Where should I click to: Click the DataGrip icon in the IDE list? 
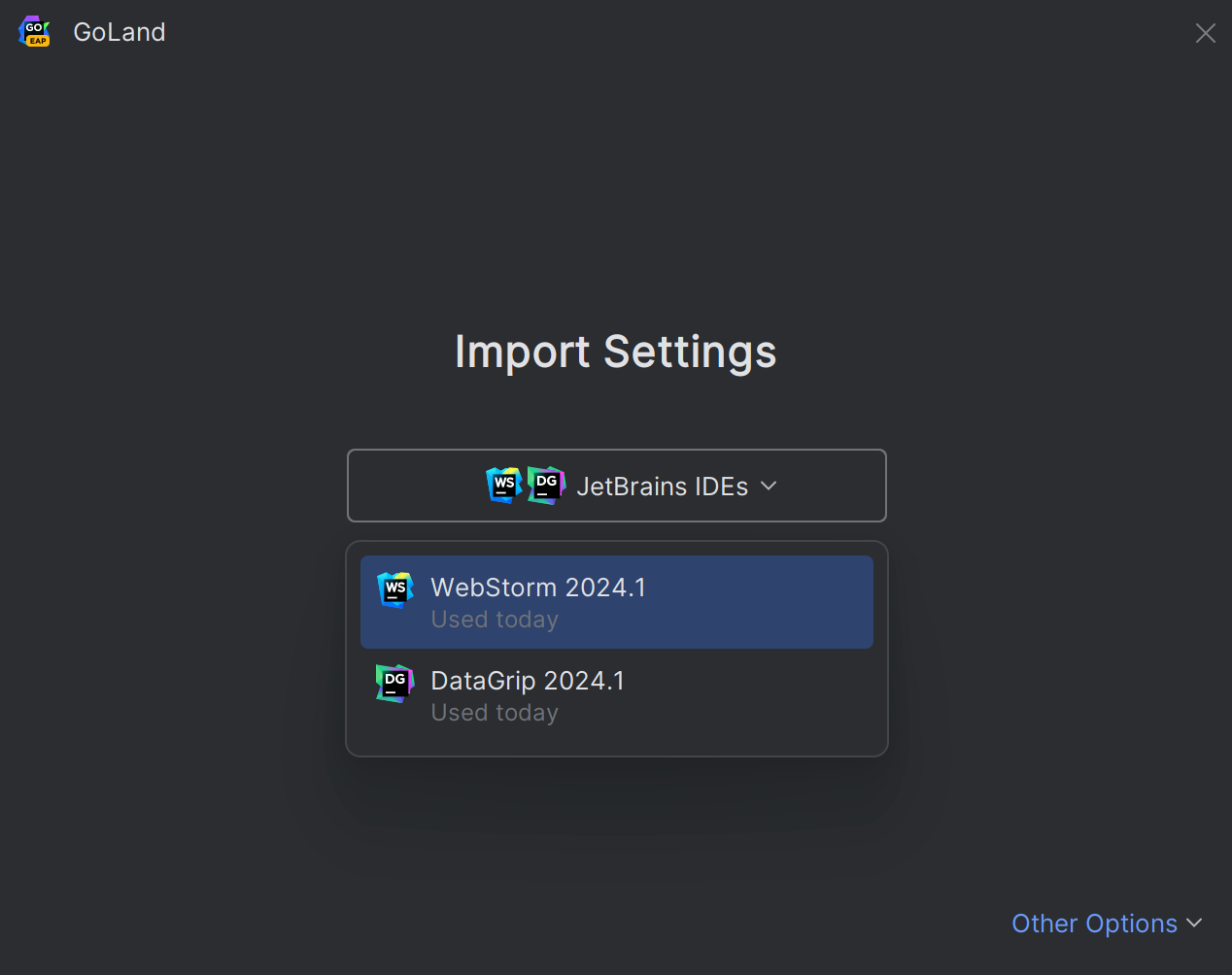(394, 683)
